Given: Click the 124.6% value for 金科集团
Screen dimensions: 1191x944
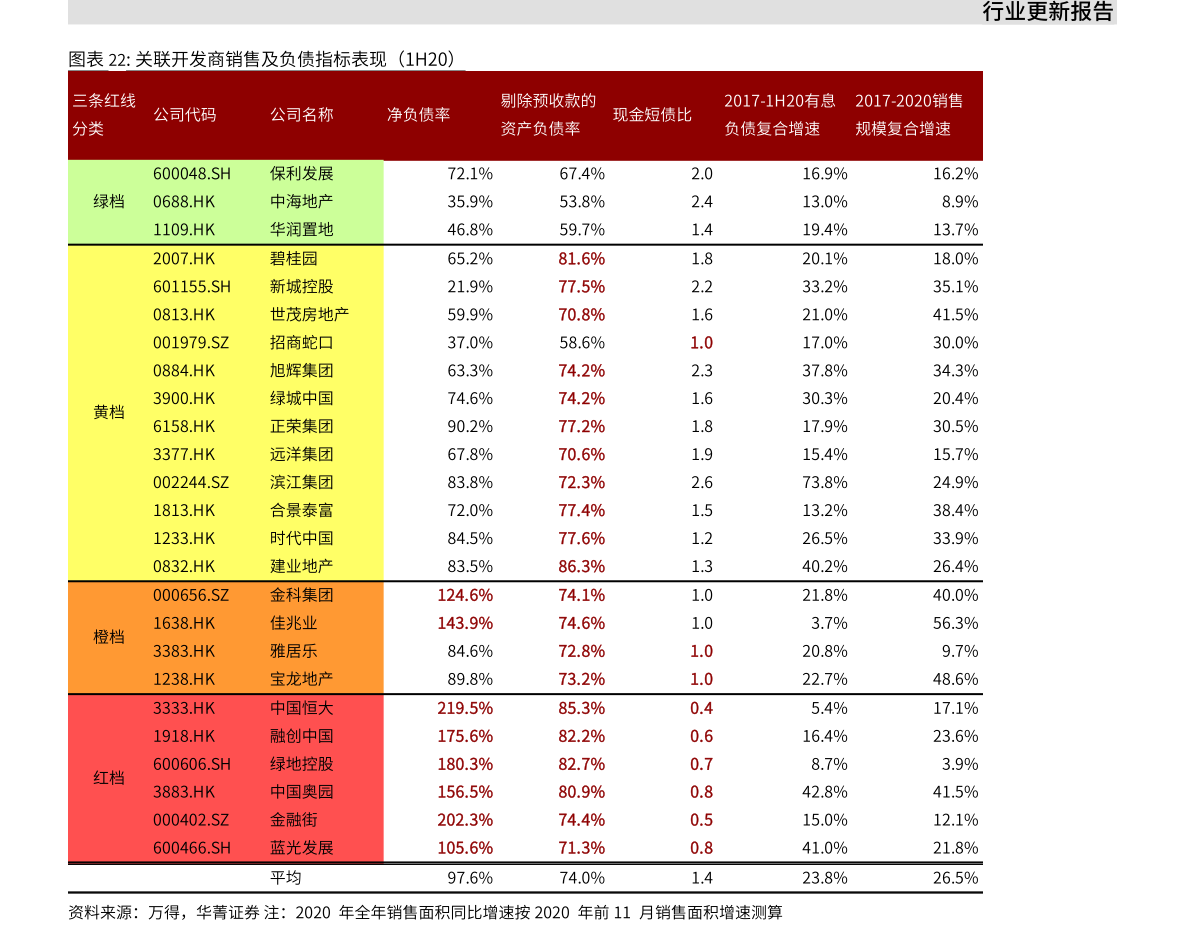Looking at the screenshot, I should tap(465, 595).
